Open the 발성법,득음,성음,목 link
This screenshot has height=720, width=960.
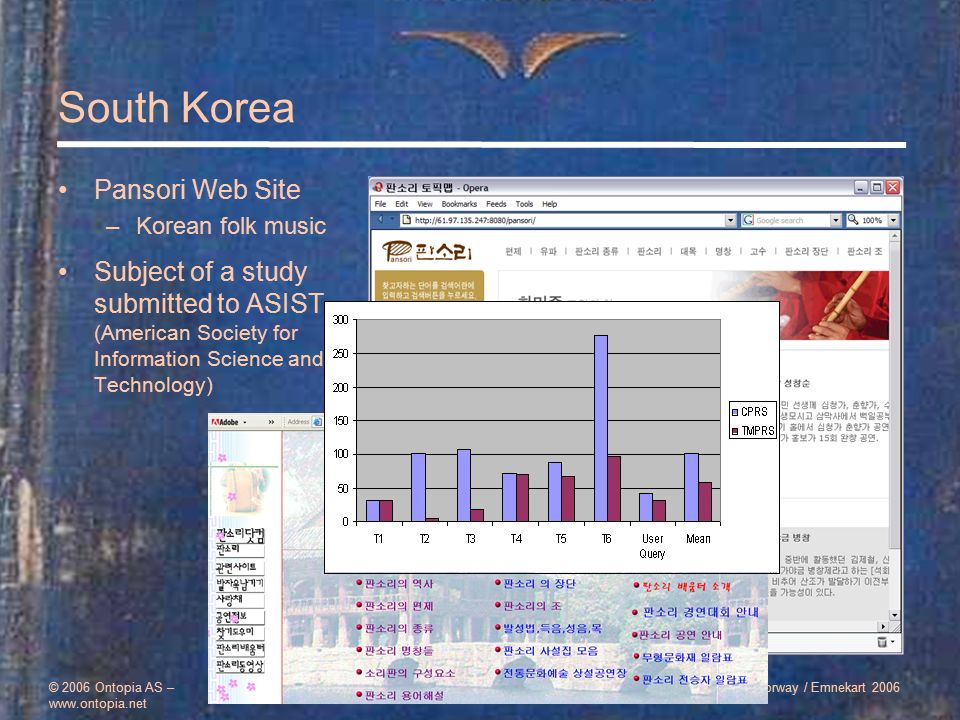(552, 628)
